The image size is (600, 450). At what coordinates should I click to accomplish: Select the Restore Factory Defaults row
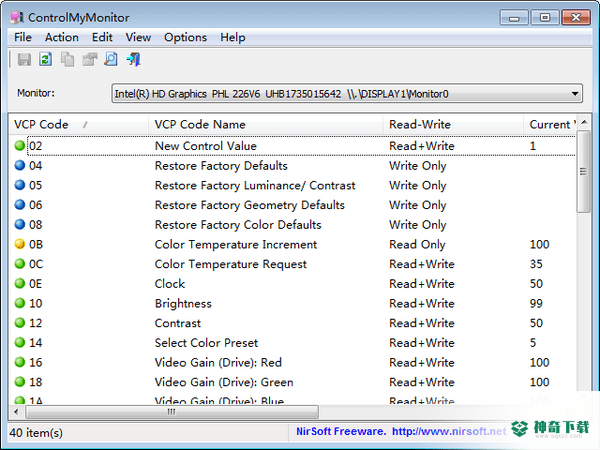click(293, 166)
